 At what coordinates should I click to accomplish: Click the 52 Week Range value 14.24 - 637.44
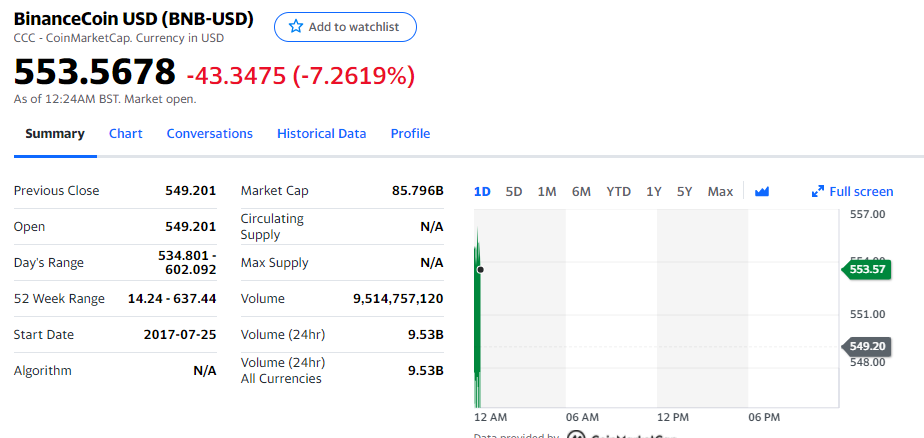(x=172, y=298)
